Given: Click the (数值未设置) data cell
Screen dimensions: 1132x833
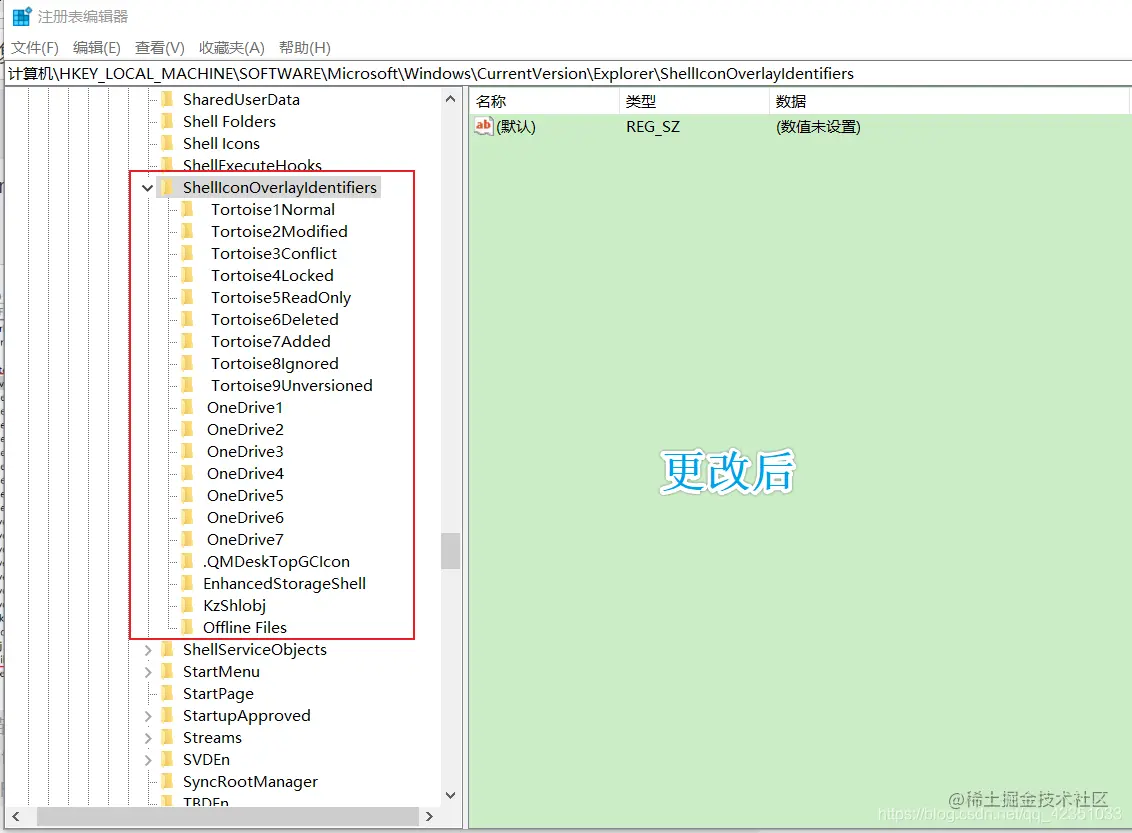Looking at the screenshot, I should pyautogui.click(x=818, y=127).
